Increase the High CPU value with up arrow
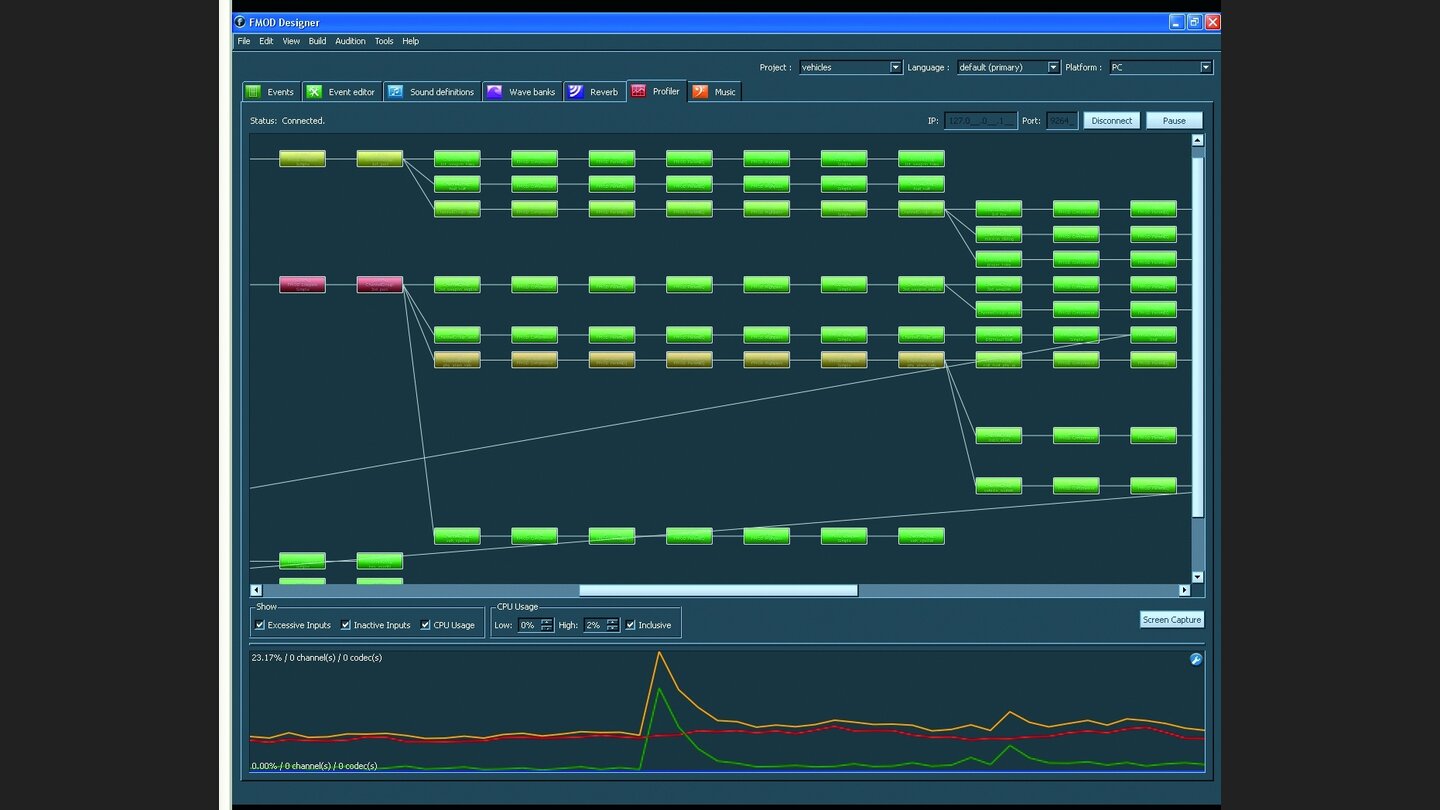The image size is (1440, 810). [613, 621]
